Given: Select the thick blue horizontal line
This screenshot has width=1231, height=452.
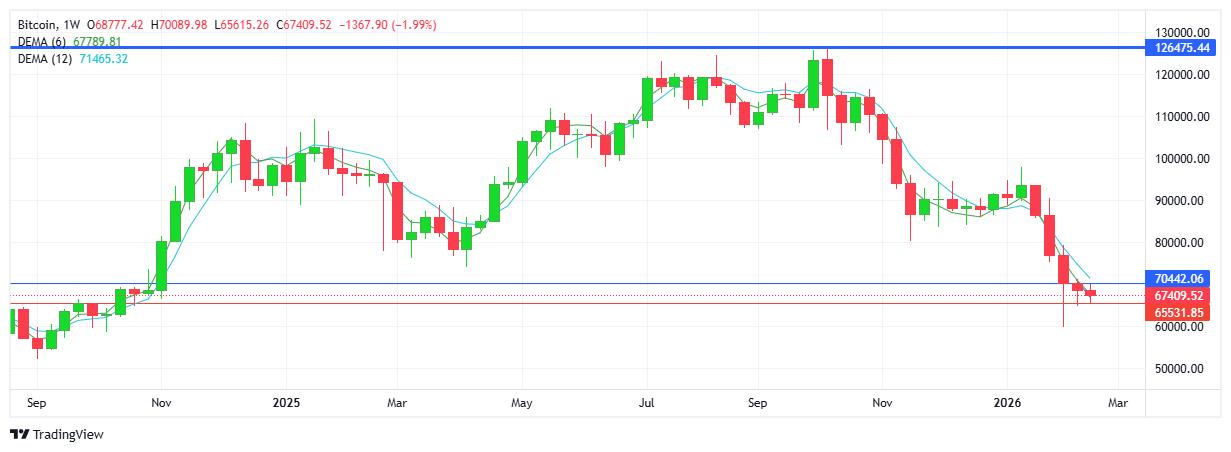Looking at the screenshot, I should (600, 47).
